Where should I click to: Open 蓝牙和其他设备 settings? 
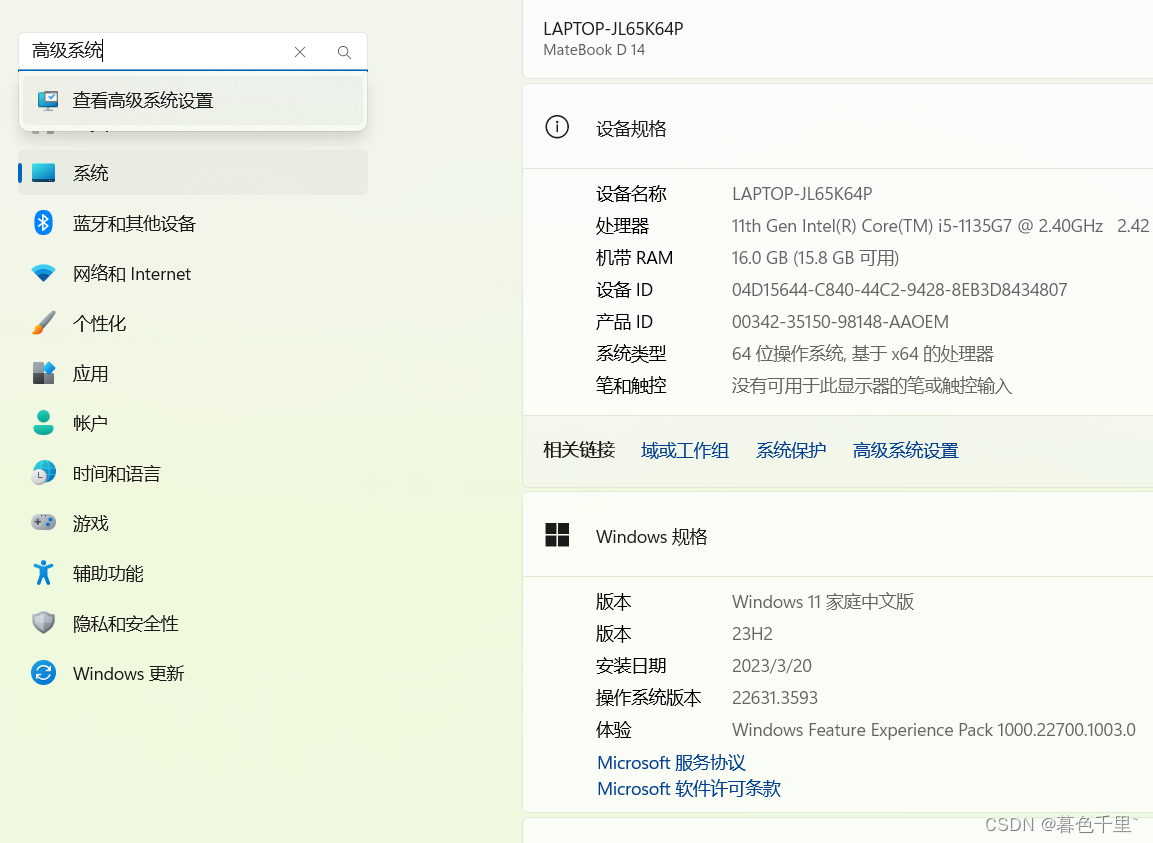[x=193, y=224]
